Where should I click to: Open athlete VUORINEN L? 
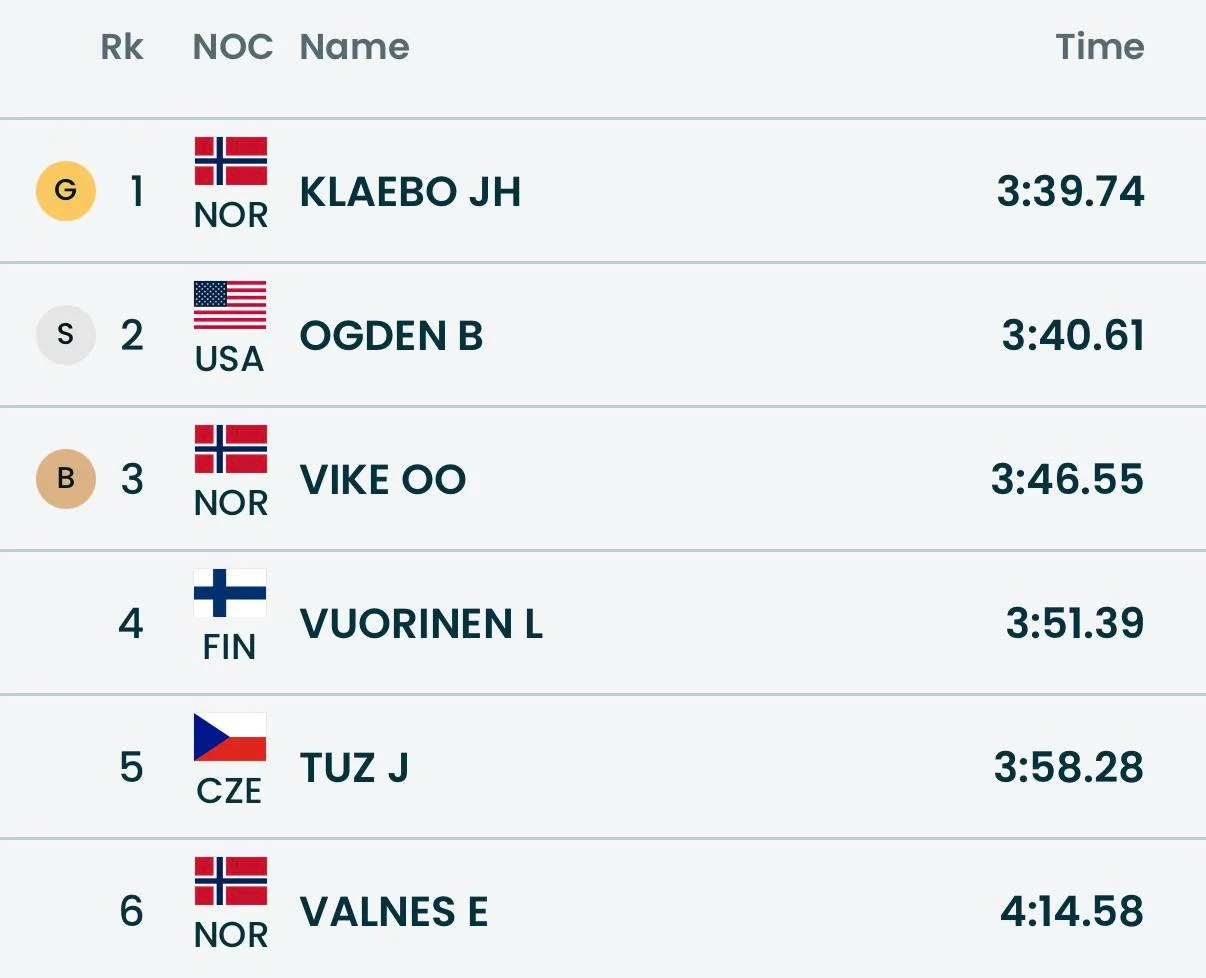pos(421,623)
